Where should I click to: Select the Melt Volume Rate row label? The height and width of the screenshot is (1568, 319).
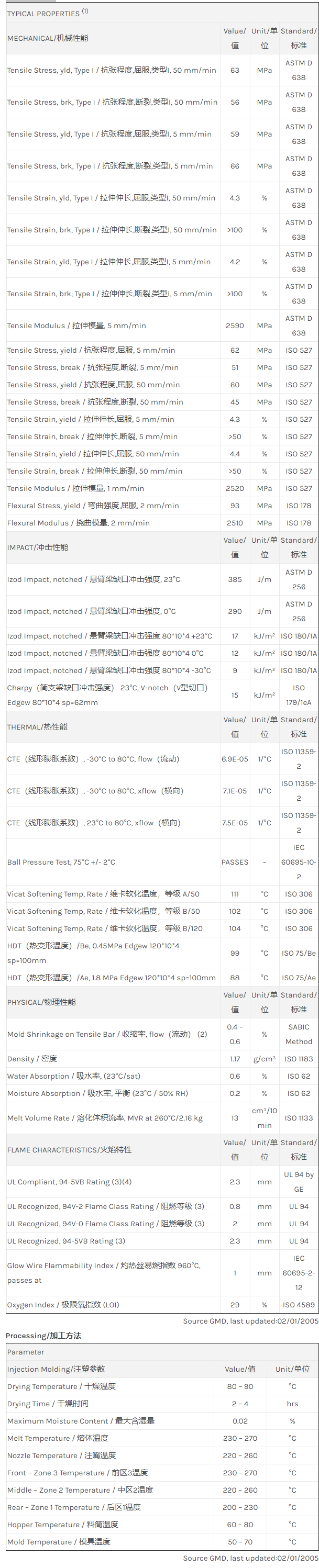(x=105, y=1118)
